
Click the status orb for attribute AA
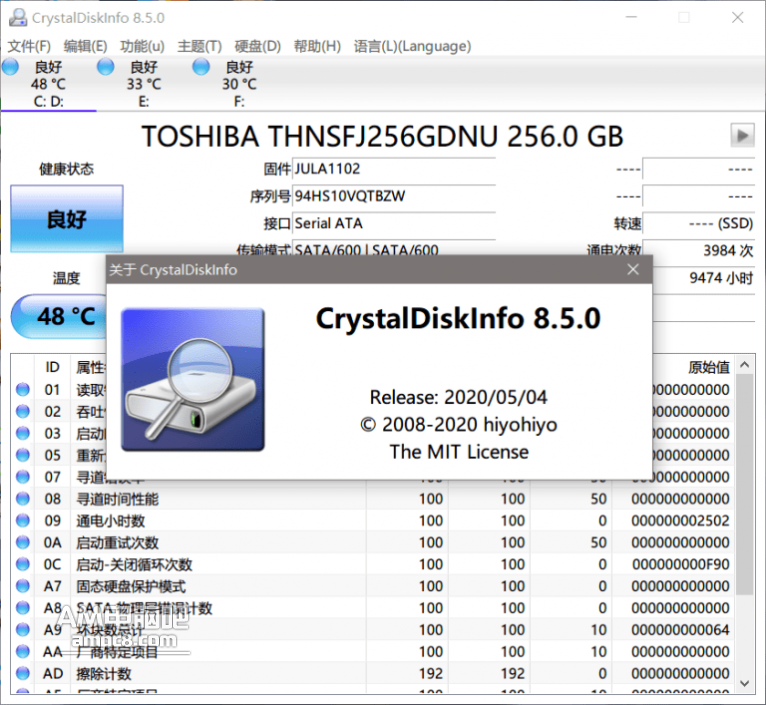tap(23, 651)
